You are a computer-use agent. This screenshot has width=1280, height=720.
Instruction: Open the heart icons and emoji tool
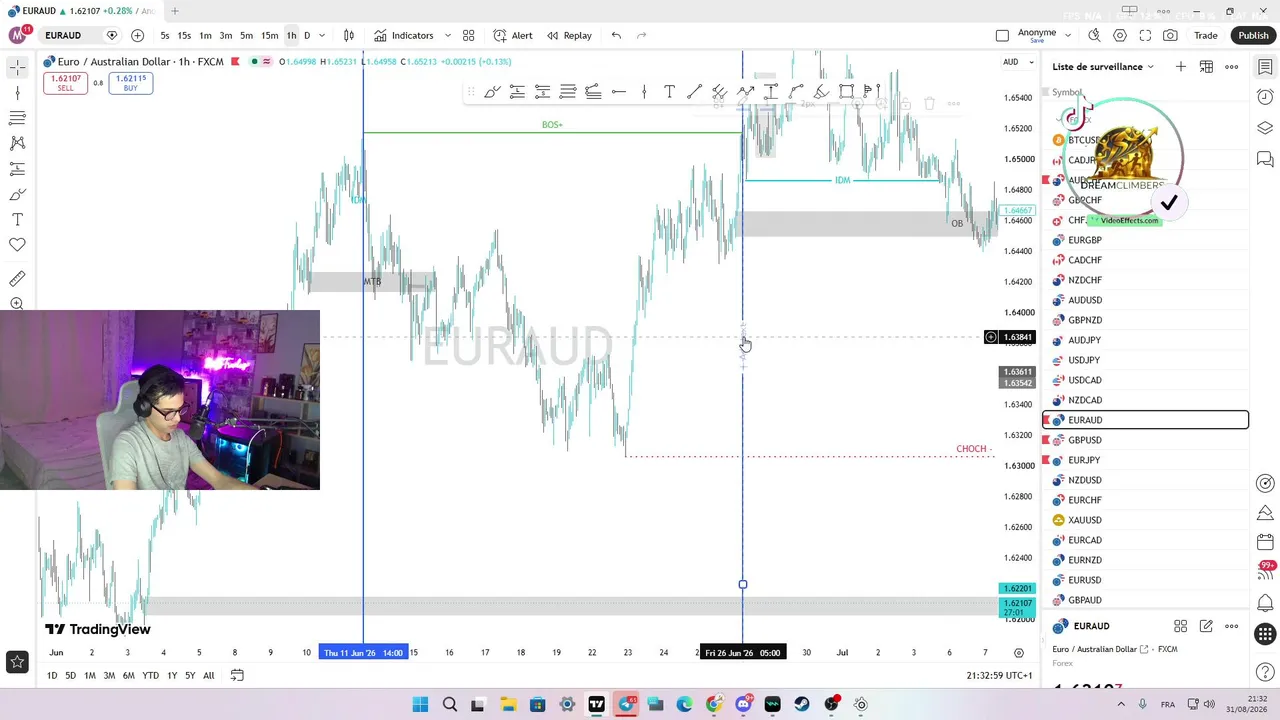pyautogui.click(x=17, y=245)
